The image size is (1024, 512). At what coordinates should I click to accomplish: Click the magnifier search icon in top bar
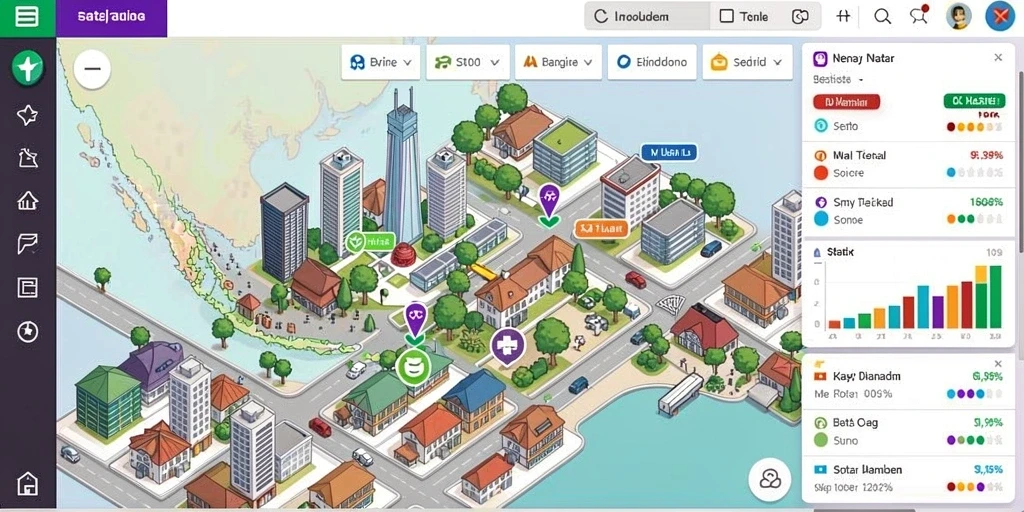pos(882,17)
